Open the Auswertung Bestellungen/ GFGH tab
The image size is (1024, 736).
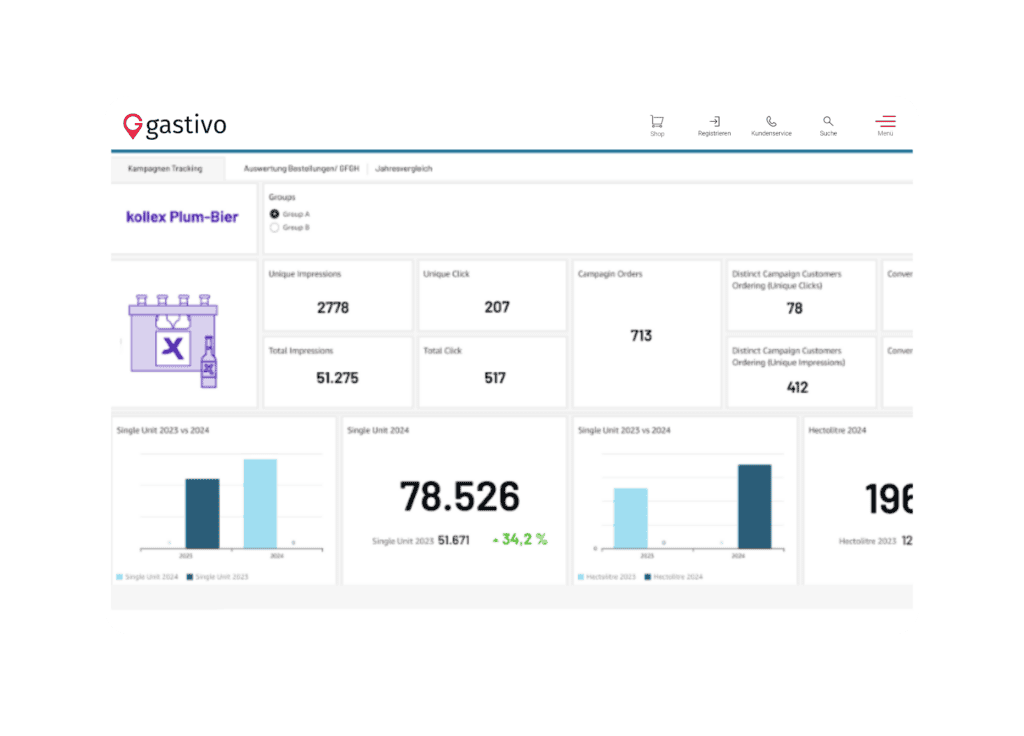pyautogui.click(x=301, y=168)
